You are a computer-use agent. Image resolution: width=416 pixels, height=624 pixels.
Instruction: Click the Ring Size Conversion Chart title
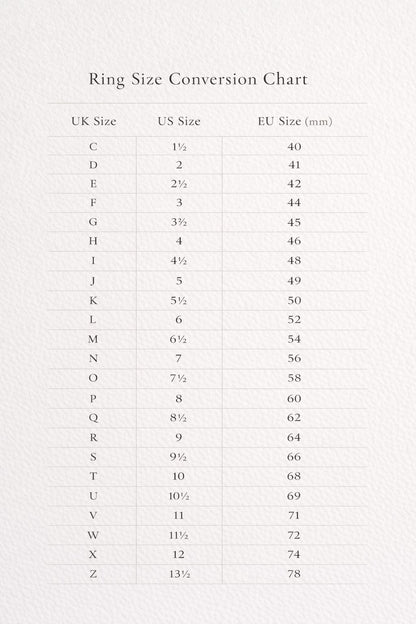pos(198,79)
